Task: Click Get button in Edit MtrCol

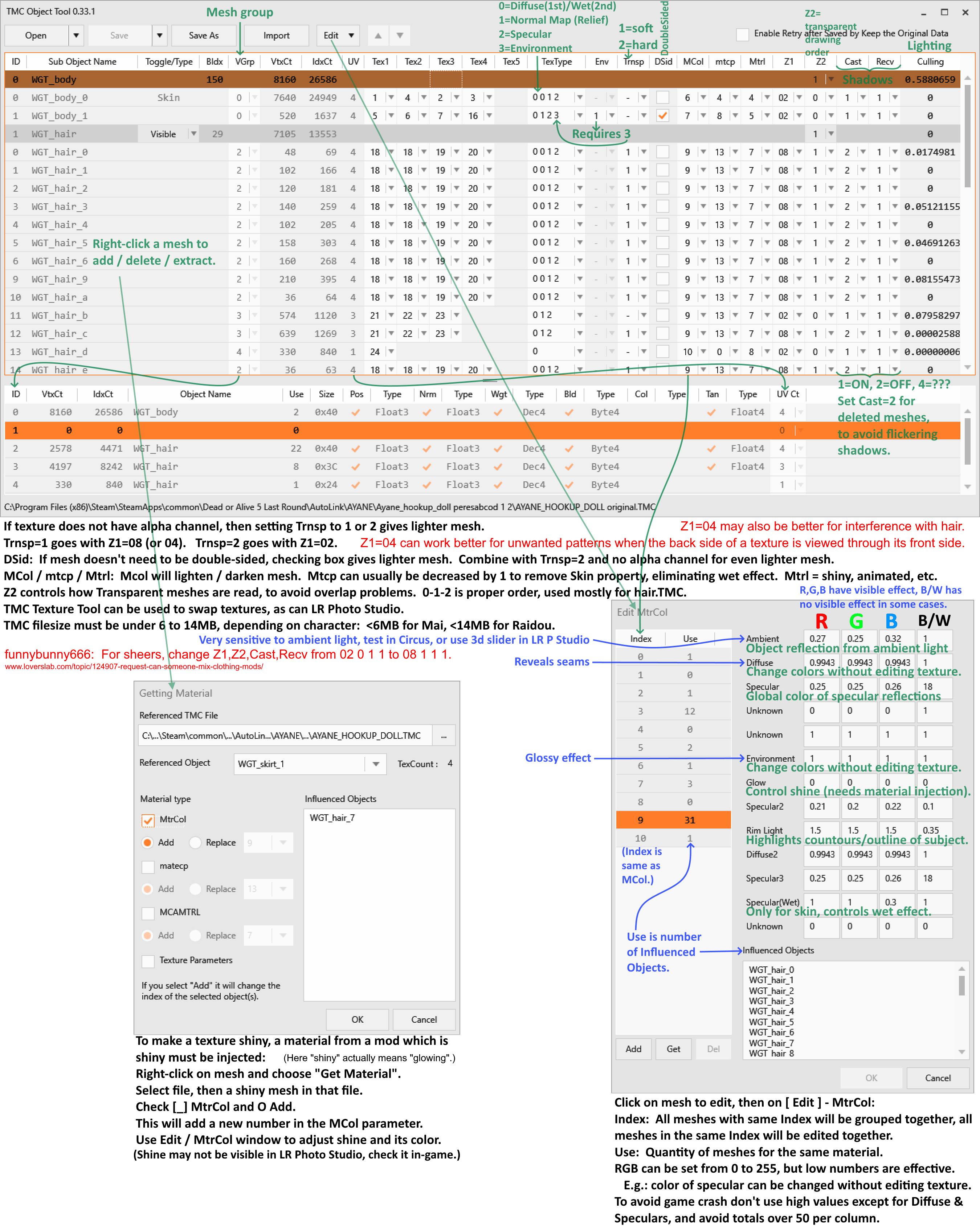Action: [x=673, y=1049]
